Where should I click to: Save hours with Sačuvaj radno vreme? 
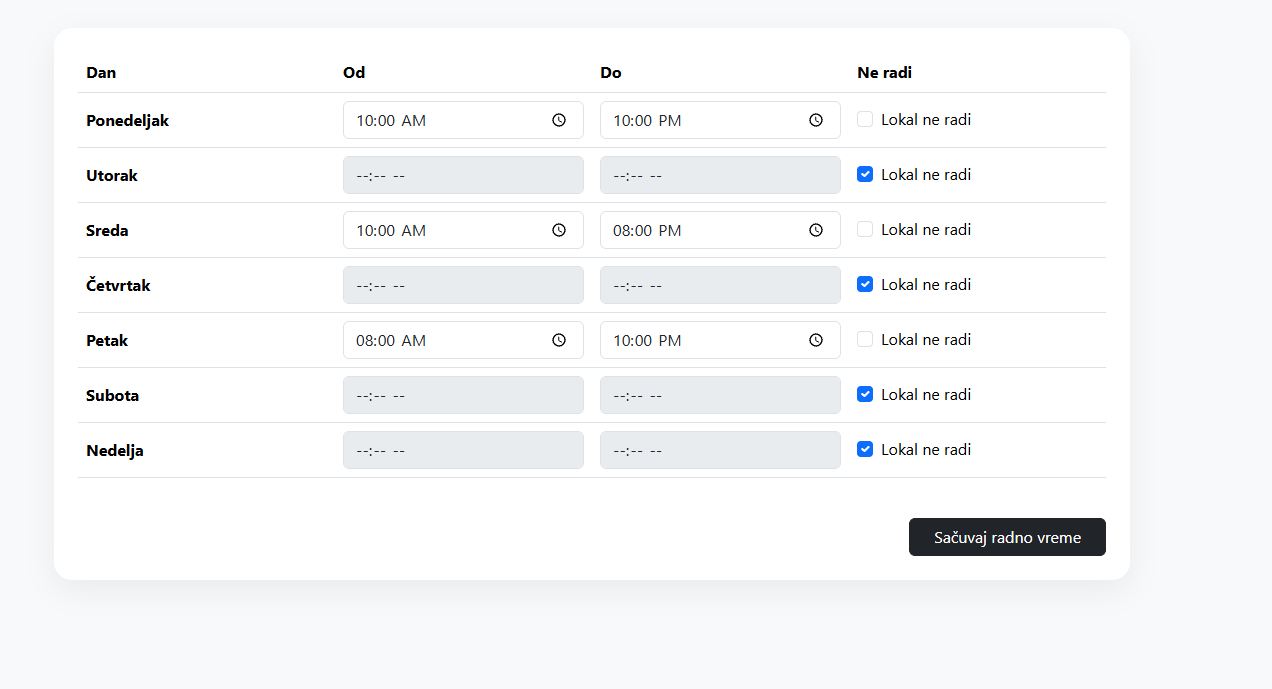coord(1007,537)
